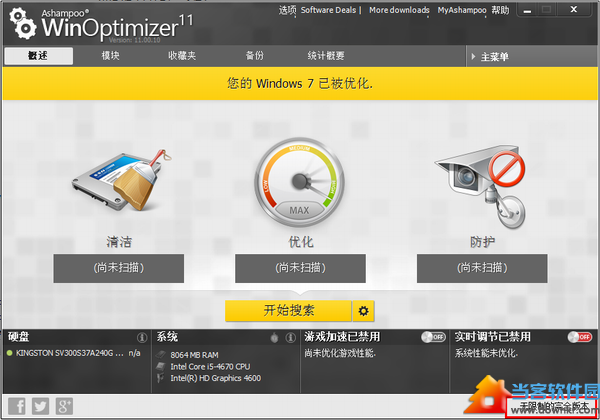Open the Software Deals link
This screenshot has width=600, height=420.
coord(328,10)
